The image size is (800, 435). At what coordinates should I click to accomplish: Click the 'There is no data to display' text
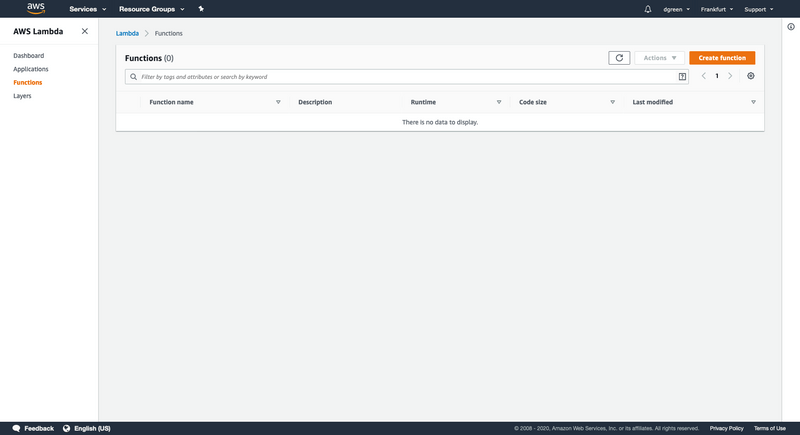tap(440, 122)
